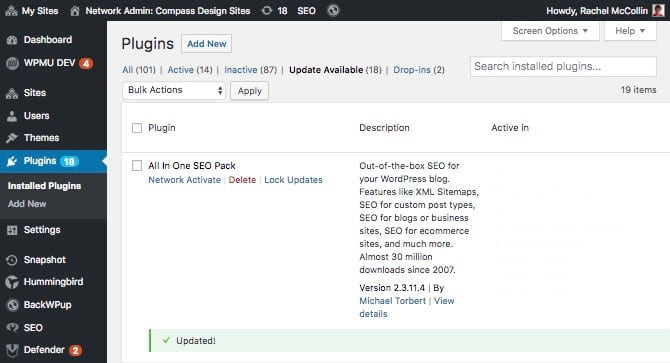Open the Themes menu item
The width and height of the screenshot is (670, 363).
[x=41, y=138]
